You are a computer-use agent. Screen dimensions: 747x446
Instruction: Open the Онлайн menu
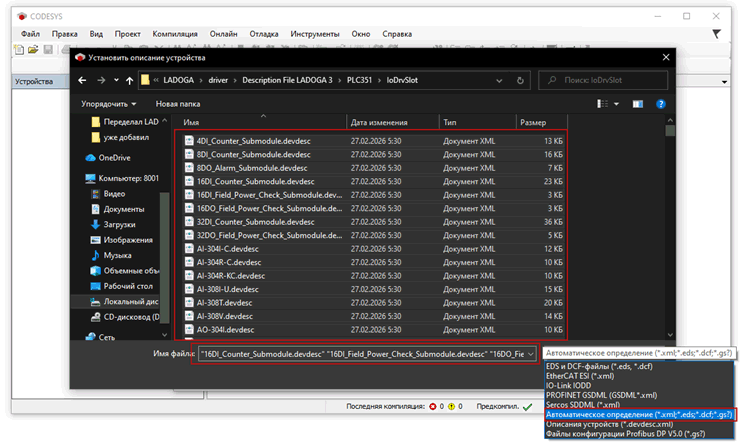coord(223,34)
